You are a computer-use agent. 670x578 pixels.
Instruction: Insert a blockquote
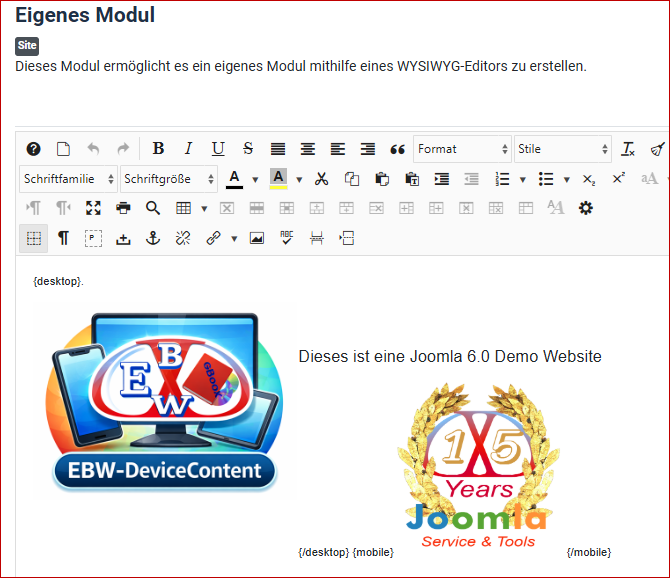397,149
